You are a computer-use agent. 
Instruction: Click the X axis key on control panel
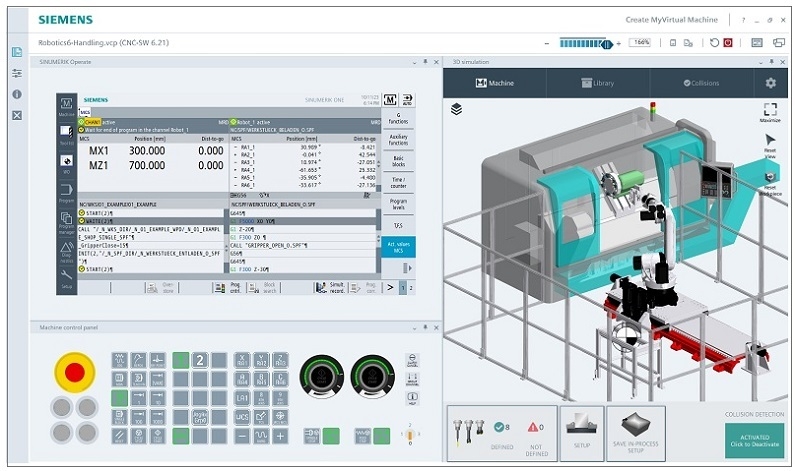click(242, 360)
